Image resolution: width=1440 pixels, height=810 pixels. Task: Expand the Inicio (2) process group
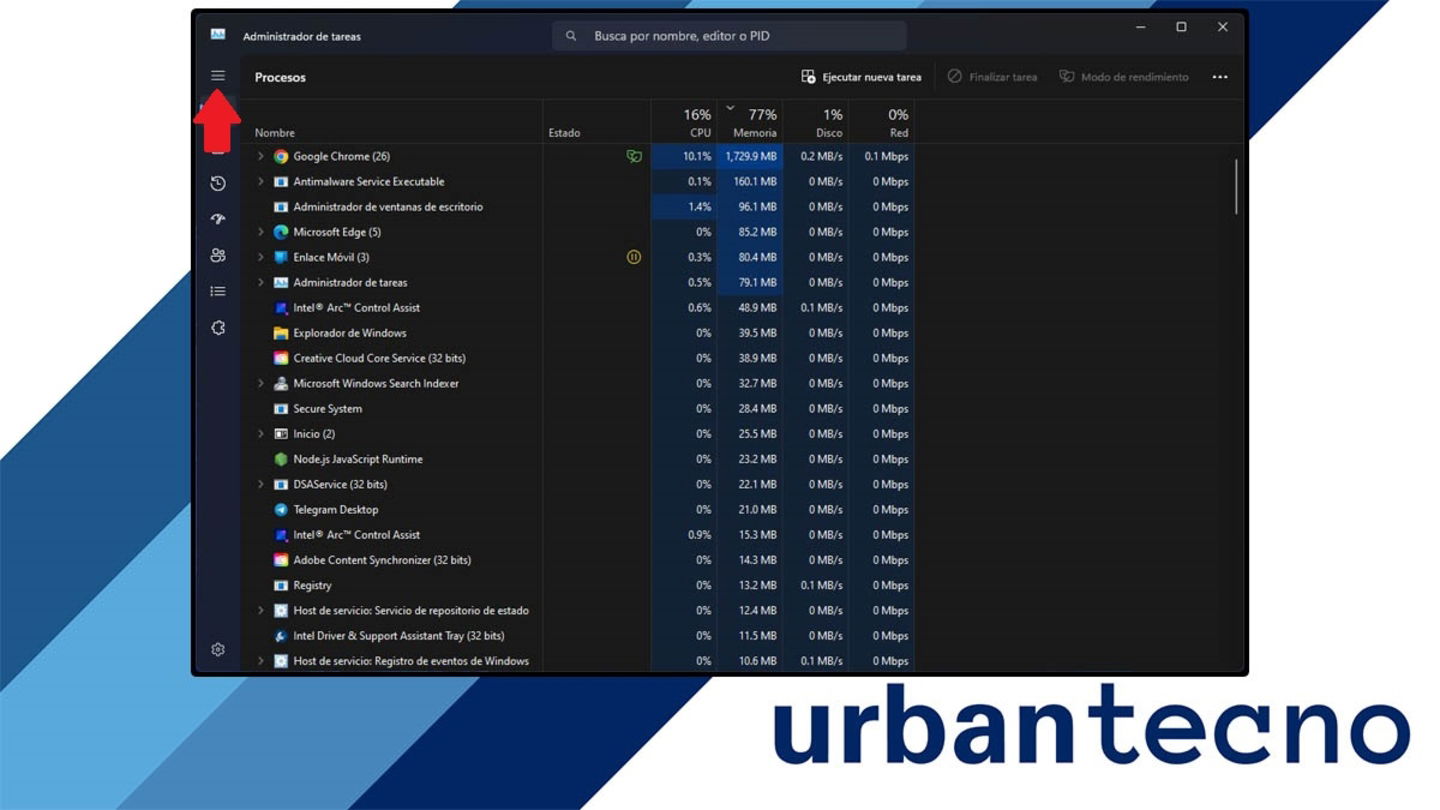(x=260, y=434)
